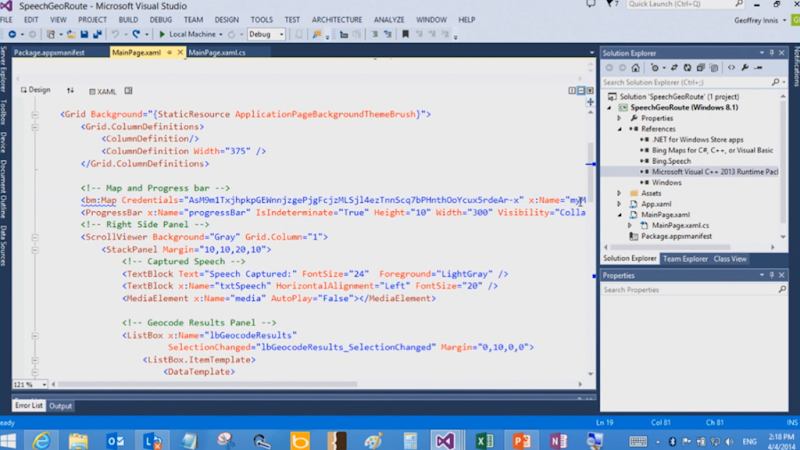This screenshot has width=800, height=450.
Task: Select the Bing.Speech reference
Action: 671,161
